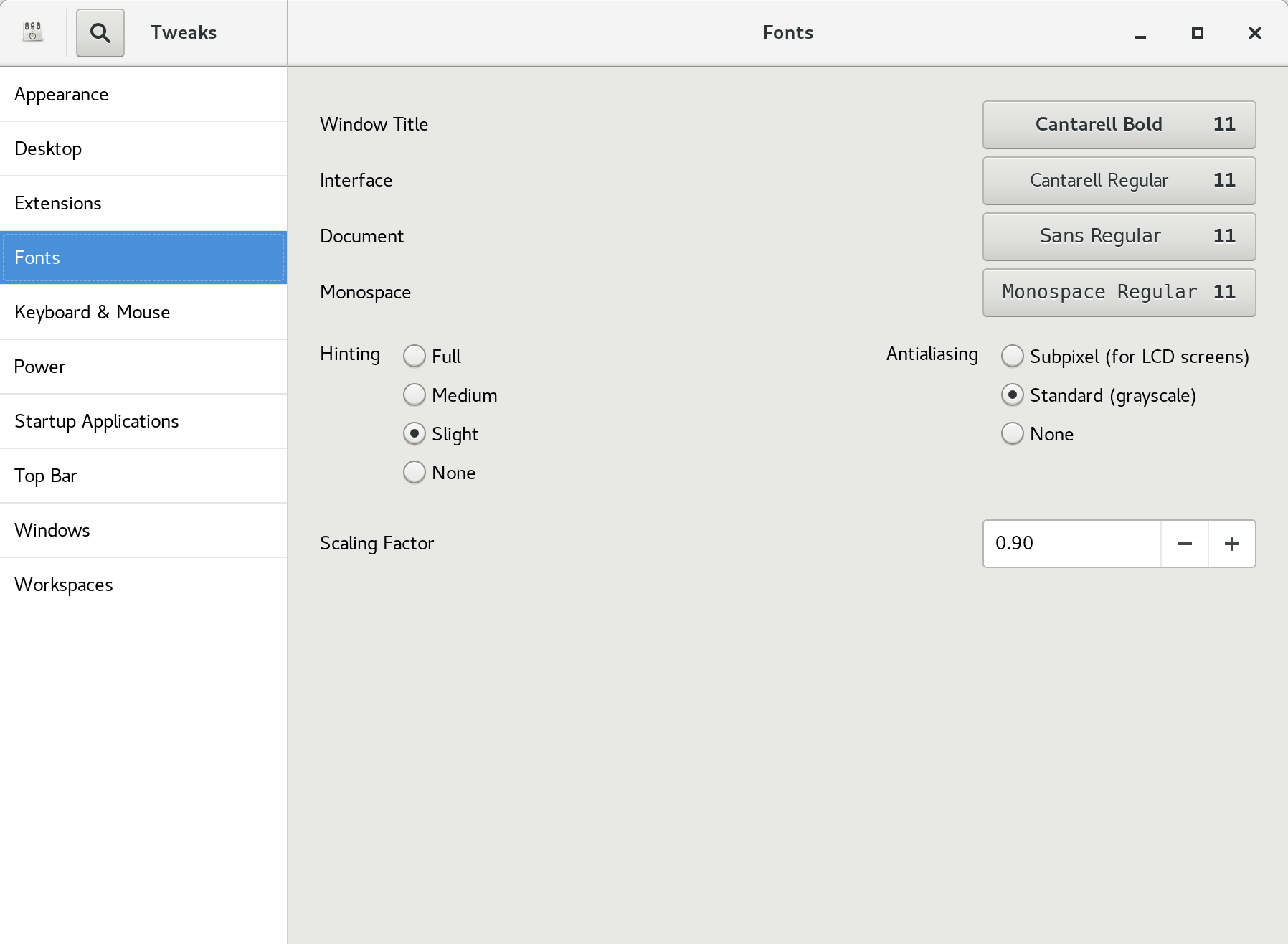This screenshot has height=944, width=1288.
Task: Click the Scaling Factor value field
Action: pos(1071,544)
